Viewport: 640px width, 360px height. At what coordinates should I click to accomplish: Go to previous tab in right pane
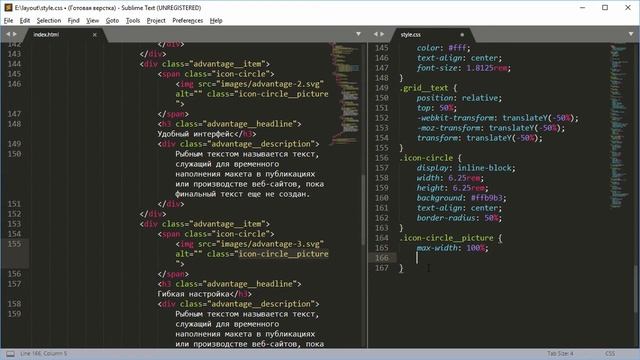click(376, 34)
